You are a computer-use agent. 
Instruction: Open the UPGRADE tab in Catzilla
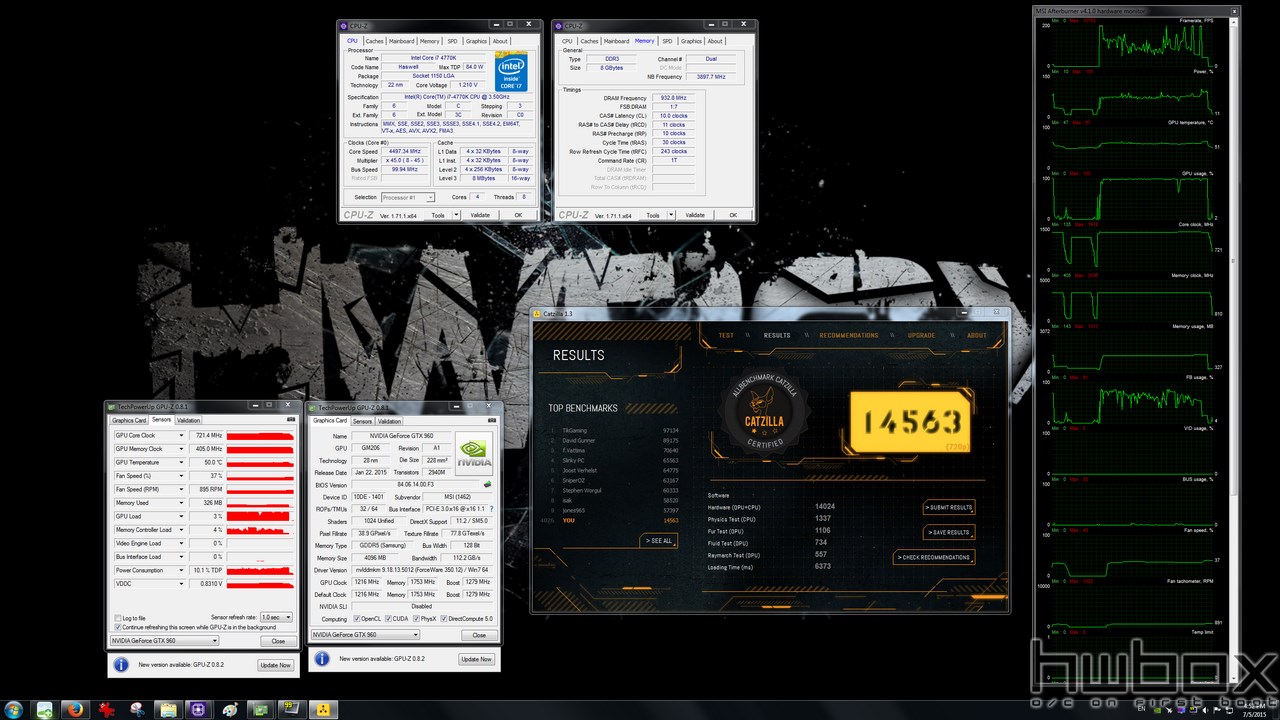pos(921,335)
